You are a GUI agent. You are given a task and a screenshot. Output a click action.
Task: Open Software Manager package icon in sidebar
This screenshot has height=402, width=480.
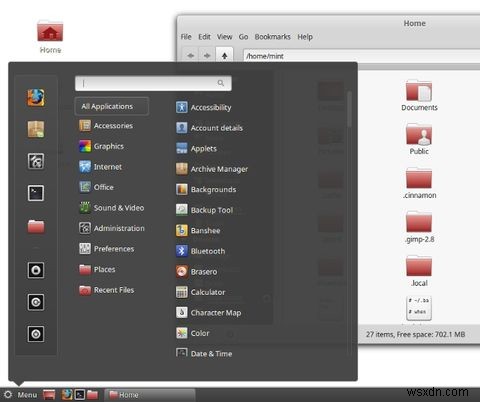coord(36,129)
